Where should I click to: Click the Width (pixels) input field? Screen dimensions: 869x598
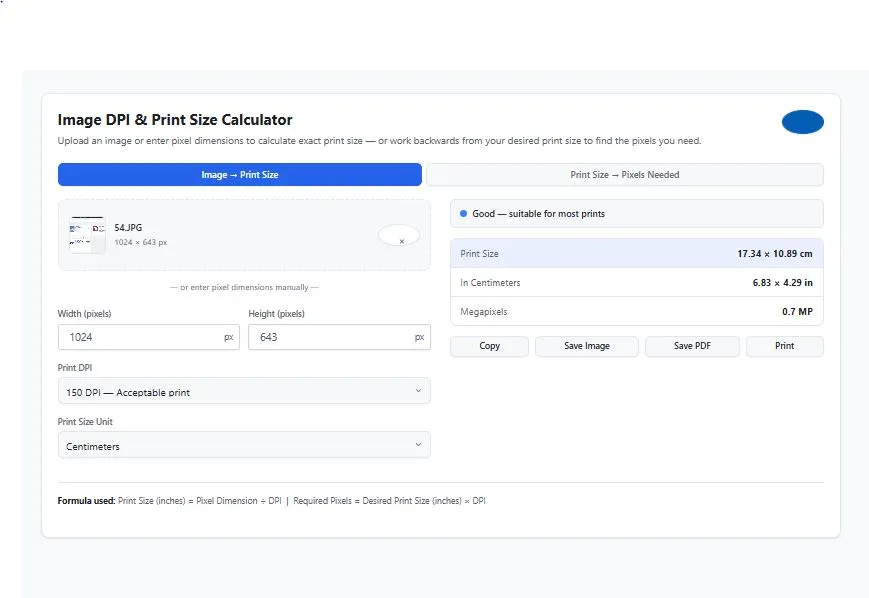coord(149,337)
